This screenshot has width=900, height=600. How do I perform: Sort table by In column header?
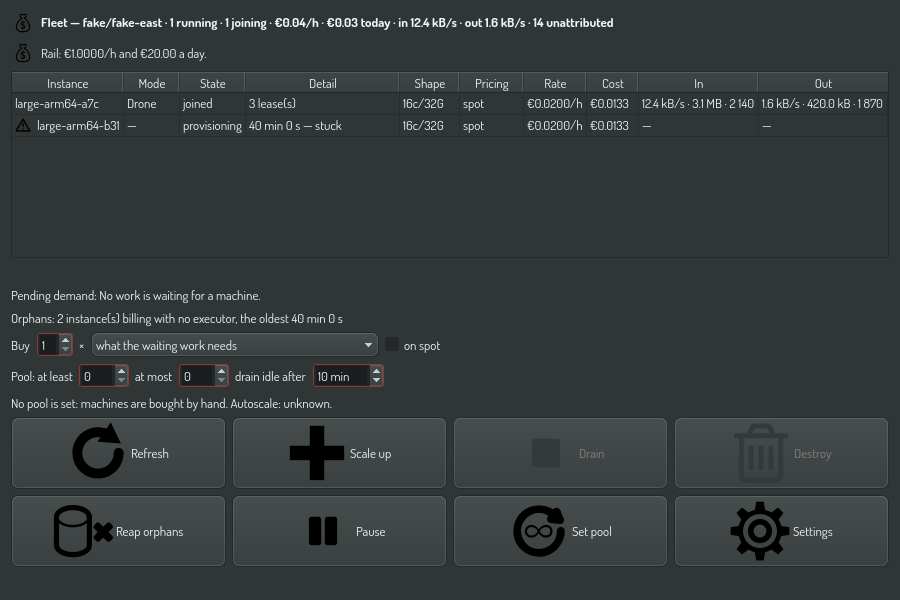coord(698,83)
